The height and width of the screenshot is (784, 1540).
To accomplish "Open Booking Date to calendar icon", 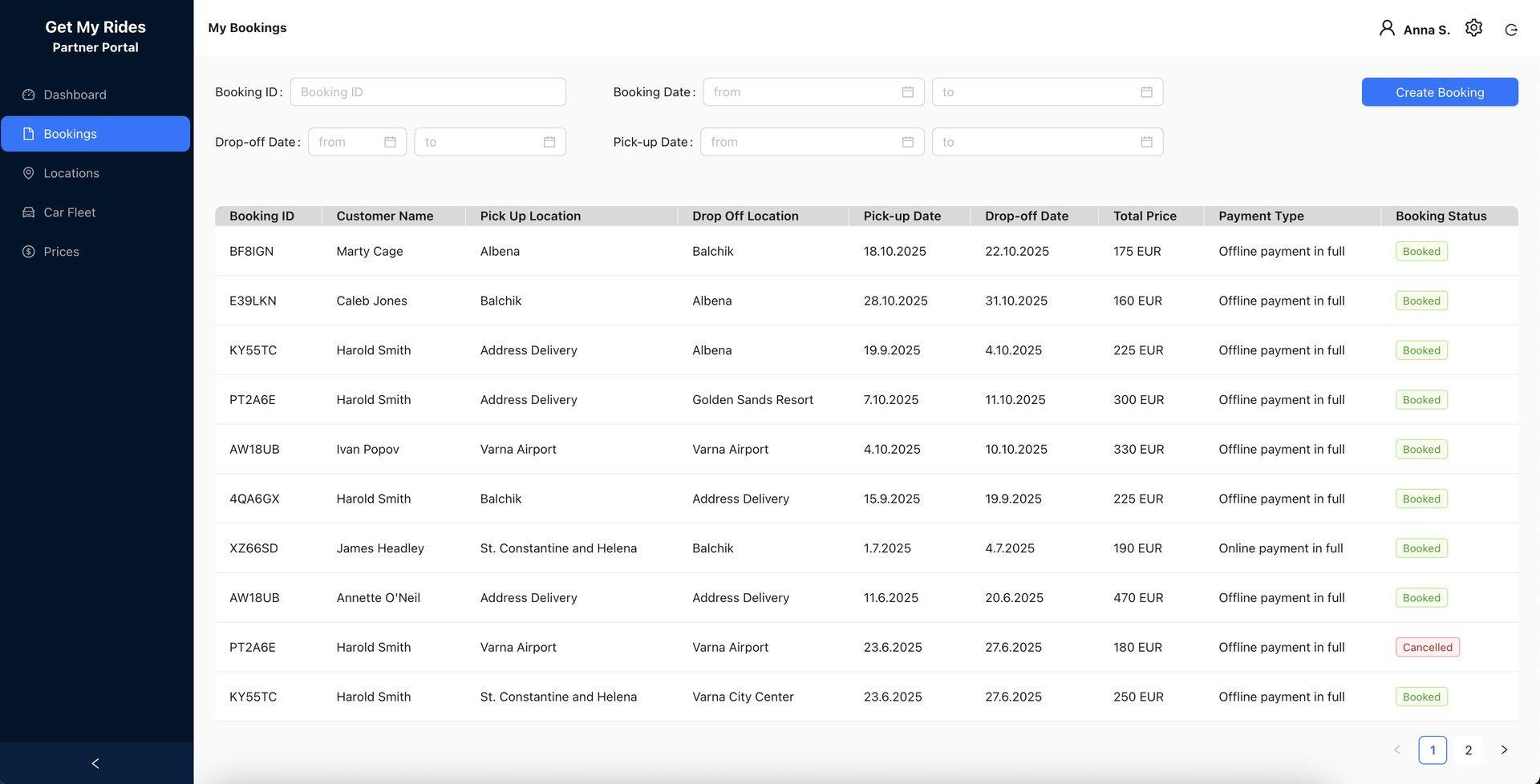I will coord(1147,92).
